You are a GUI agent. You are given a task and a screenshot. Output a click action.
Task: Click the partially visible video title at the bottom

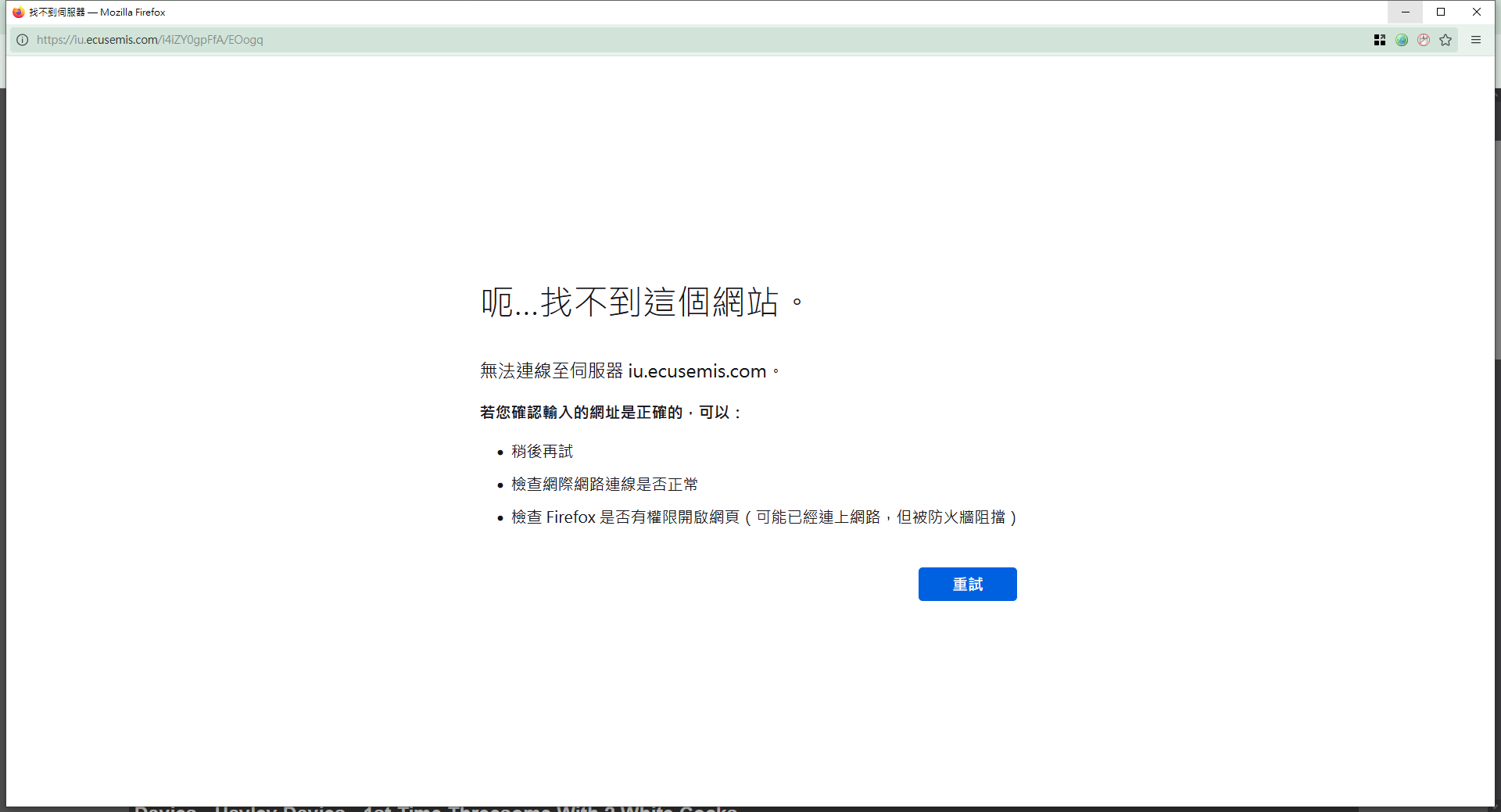click(x=435, y=809)
